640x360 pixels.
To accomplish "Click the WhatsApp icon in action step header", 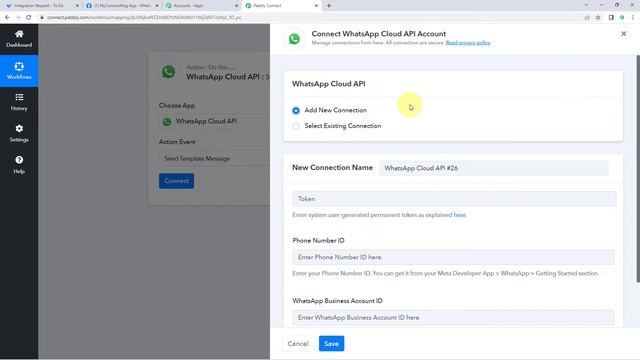I will pos(169,72).
